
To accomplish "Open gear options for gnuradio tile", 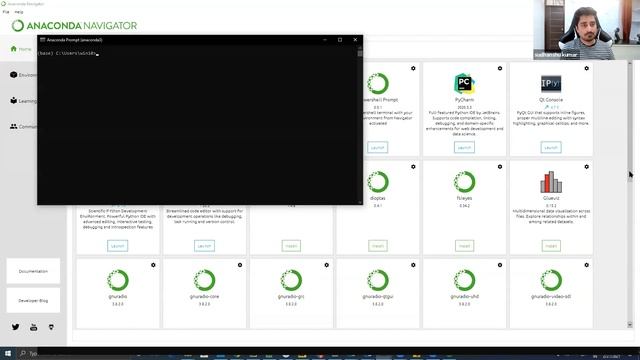I will pyautogui.click(x=153, y=265).
